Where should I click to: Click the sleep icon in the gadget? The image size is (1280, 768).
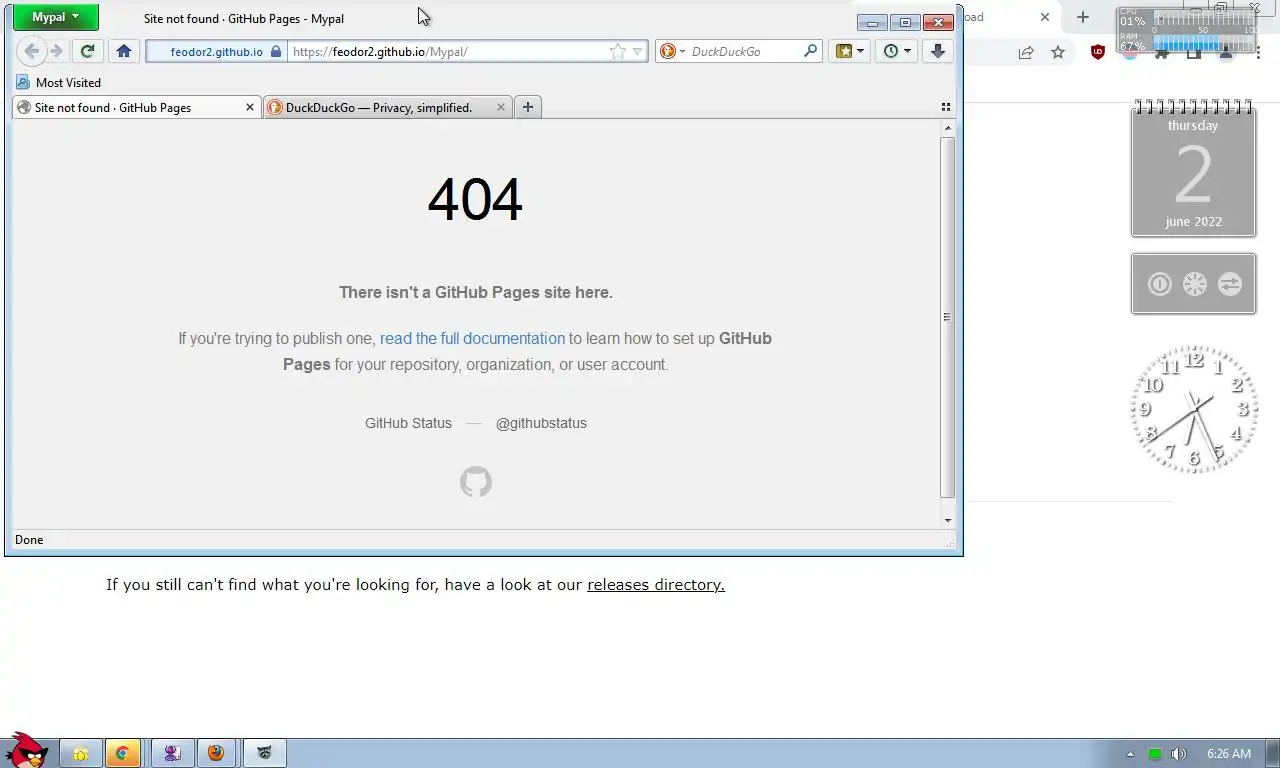tap(1195, 284)
